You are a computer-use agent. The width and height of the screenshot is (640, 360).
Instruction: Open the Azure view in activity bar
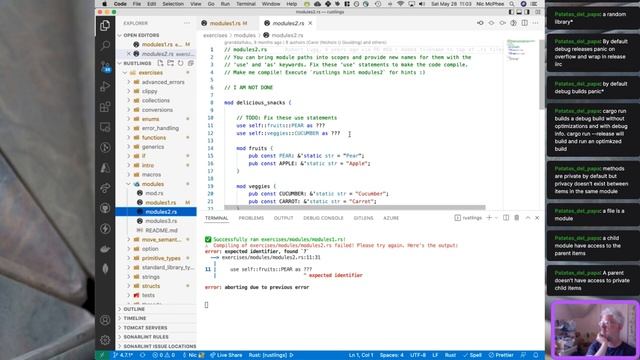click(105, 167)
